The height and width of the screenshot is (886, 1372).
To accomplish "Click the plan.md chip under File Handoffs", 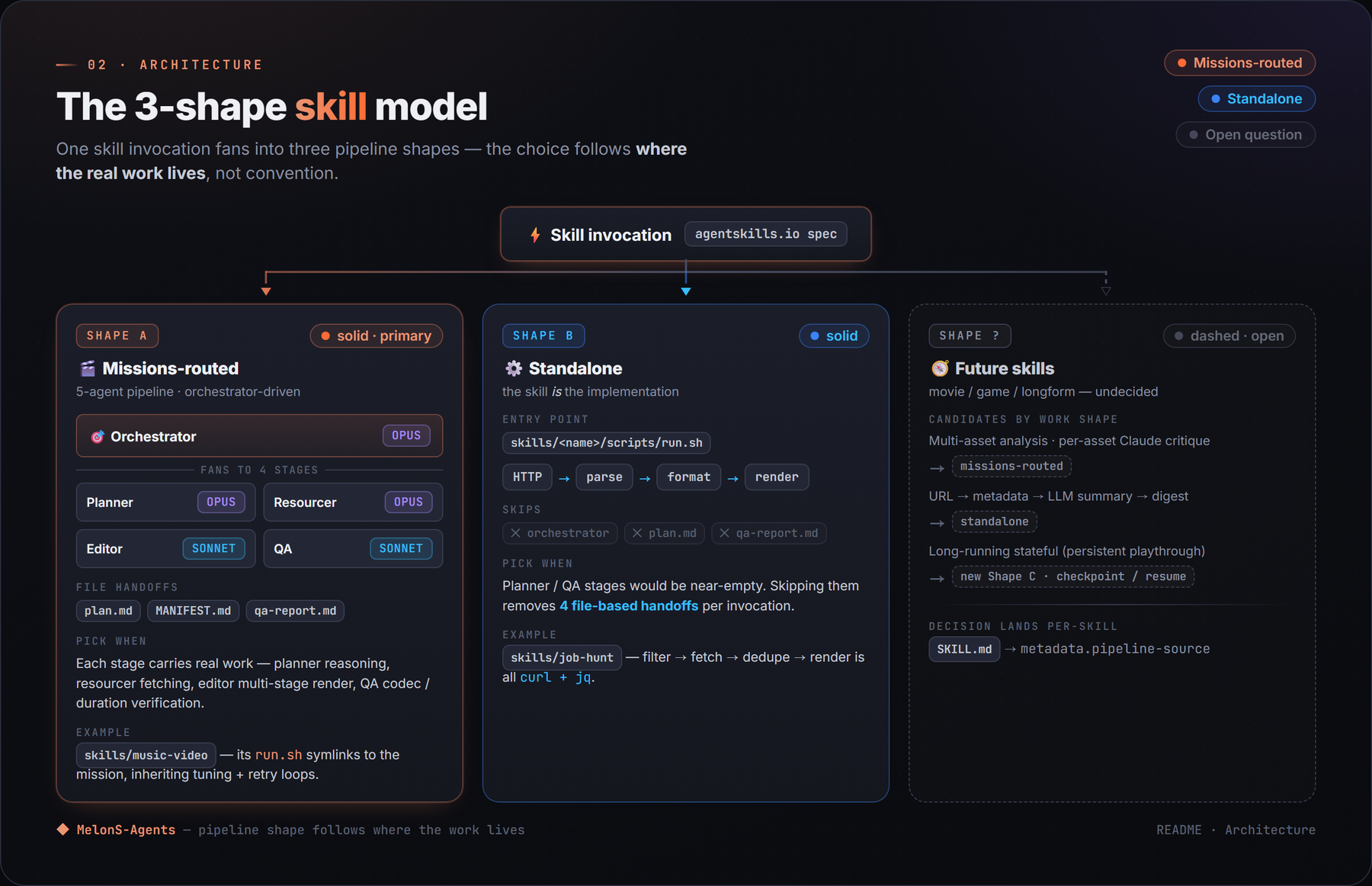I will click(x=108, y=611).
